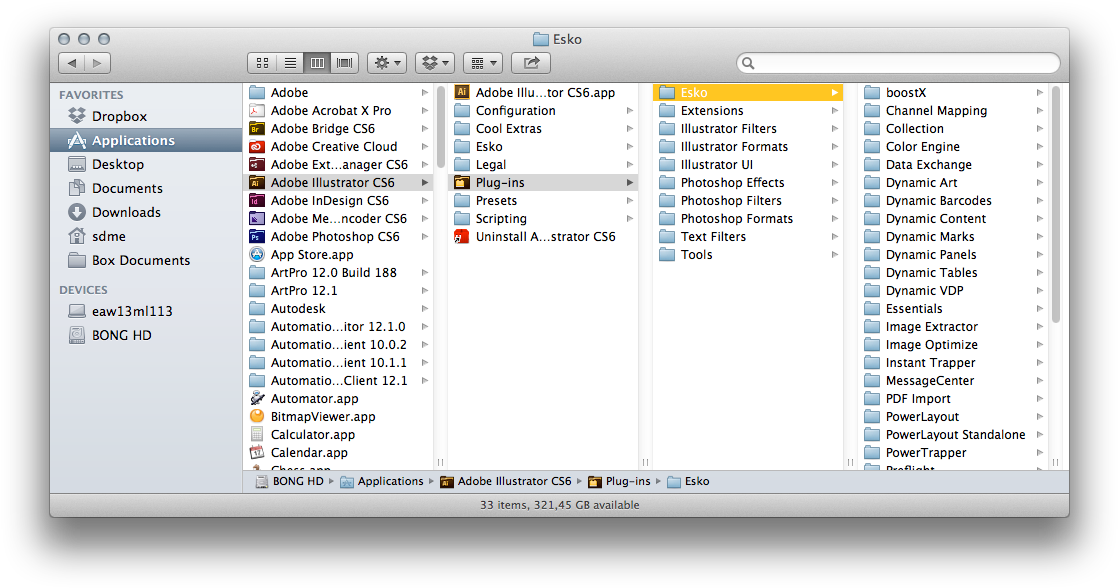Switch to icon view in toolbar
This screenshot has height=588, width=1118.
(x=262, y=63)
